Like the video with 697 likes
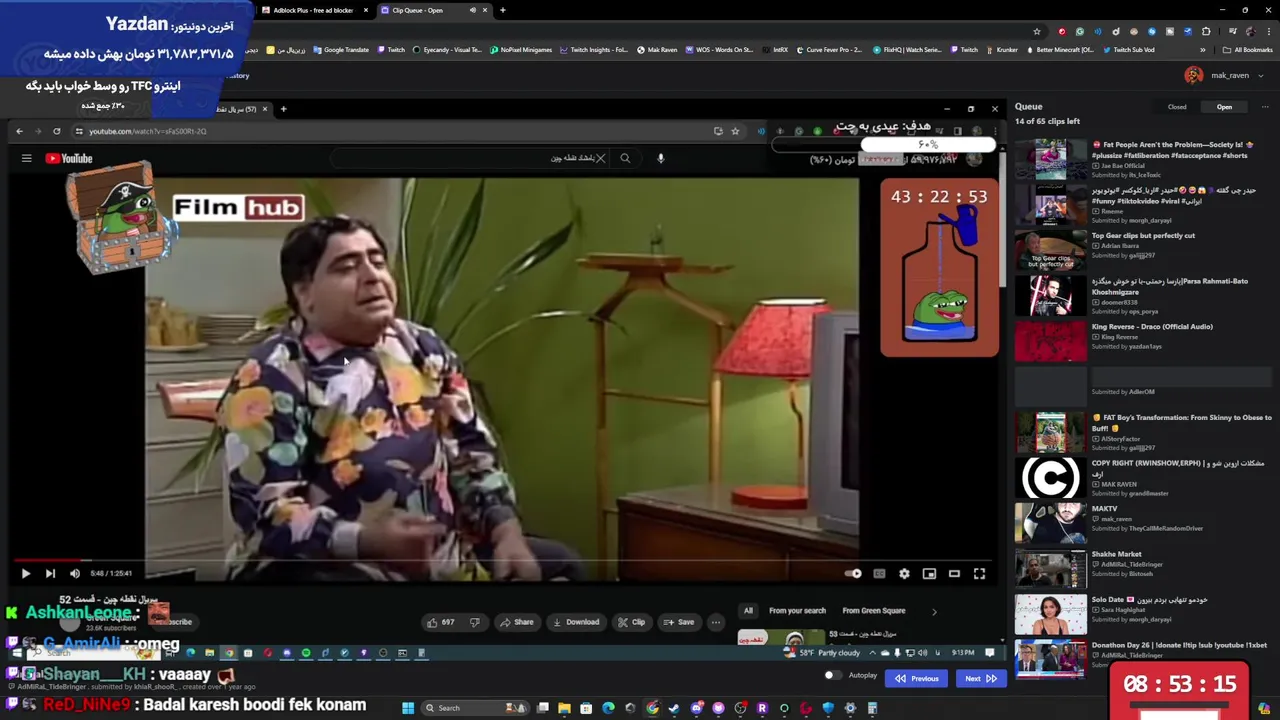Screen dimensions: 1280x720 (x=441, y=622)
